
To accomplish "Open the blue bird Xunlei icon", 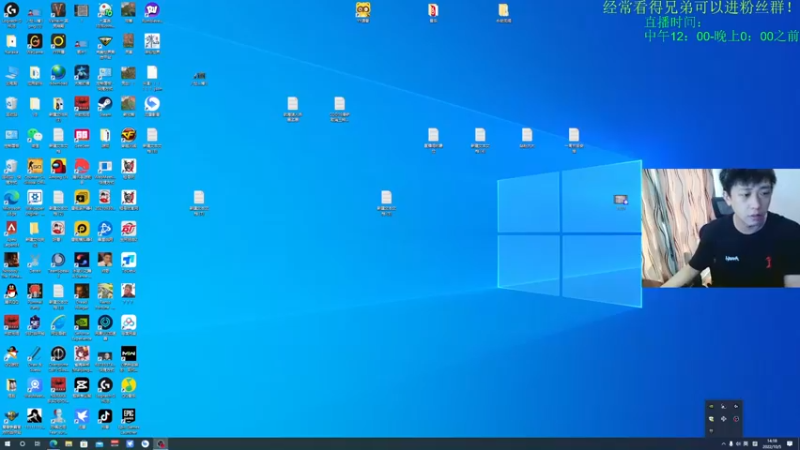I will tap(82, 416).
